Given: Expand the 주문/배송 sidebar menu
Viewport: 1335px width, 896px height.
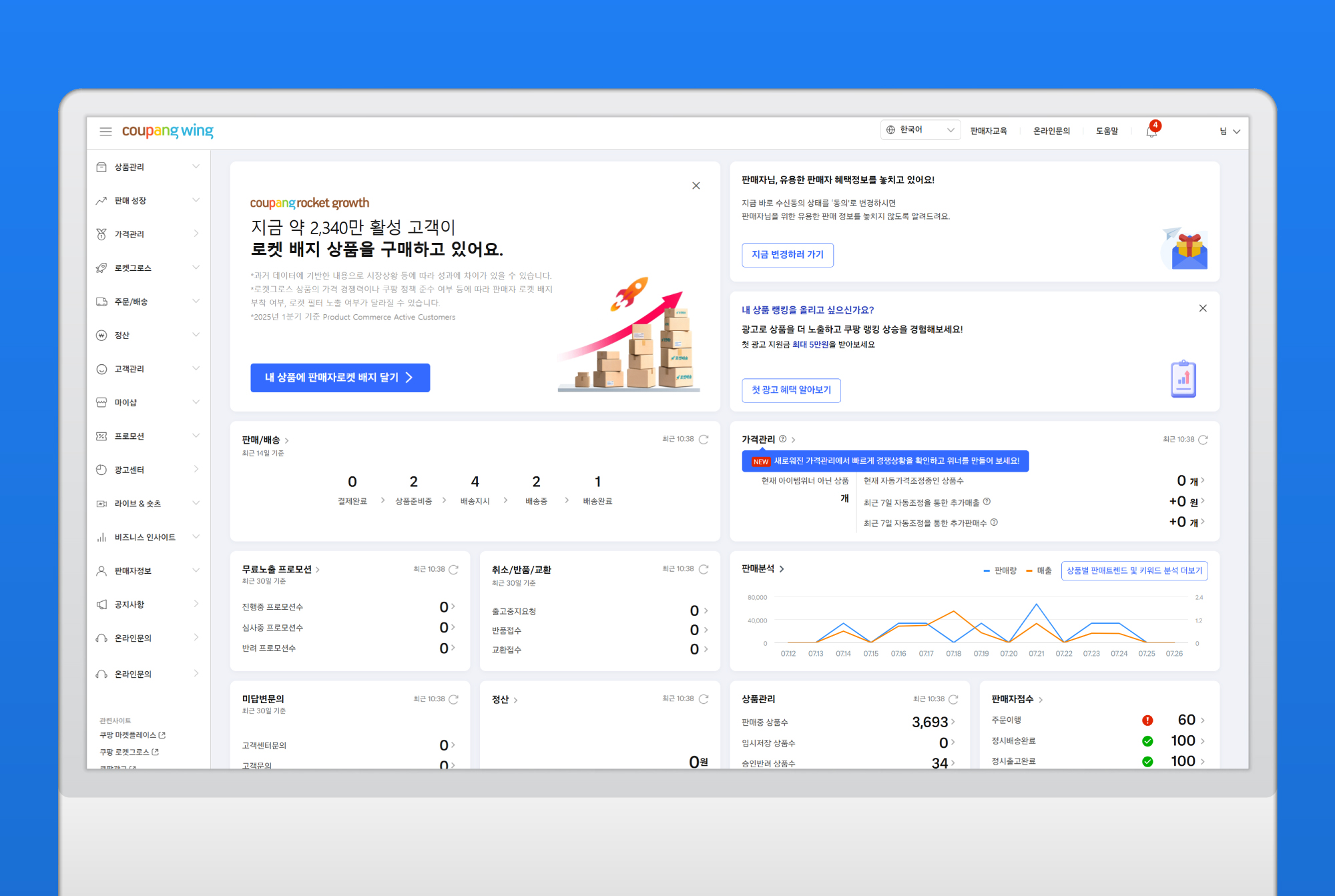Looking at the screenshot, I should coord(196,302).
